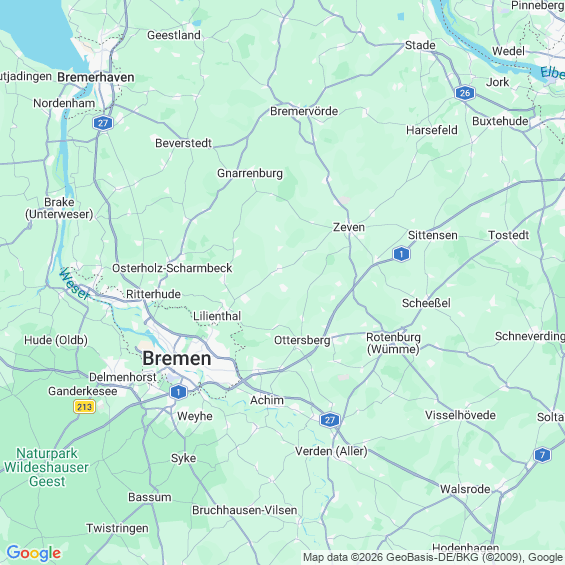This screenshot has width=565, height=565.
Task: Click the Elbe river label
Action: point(552,73)
